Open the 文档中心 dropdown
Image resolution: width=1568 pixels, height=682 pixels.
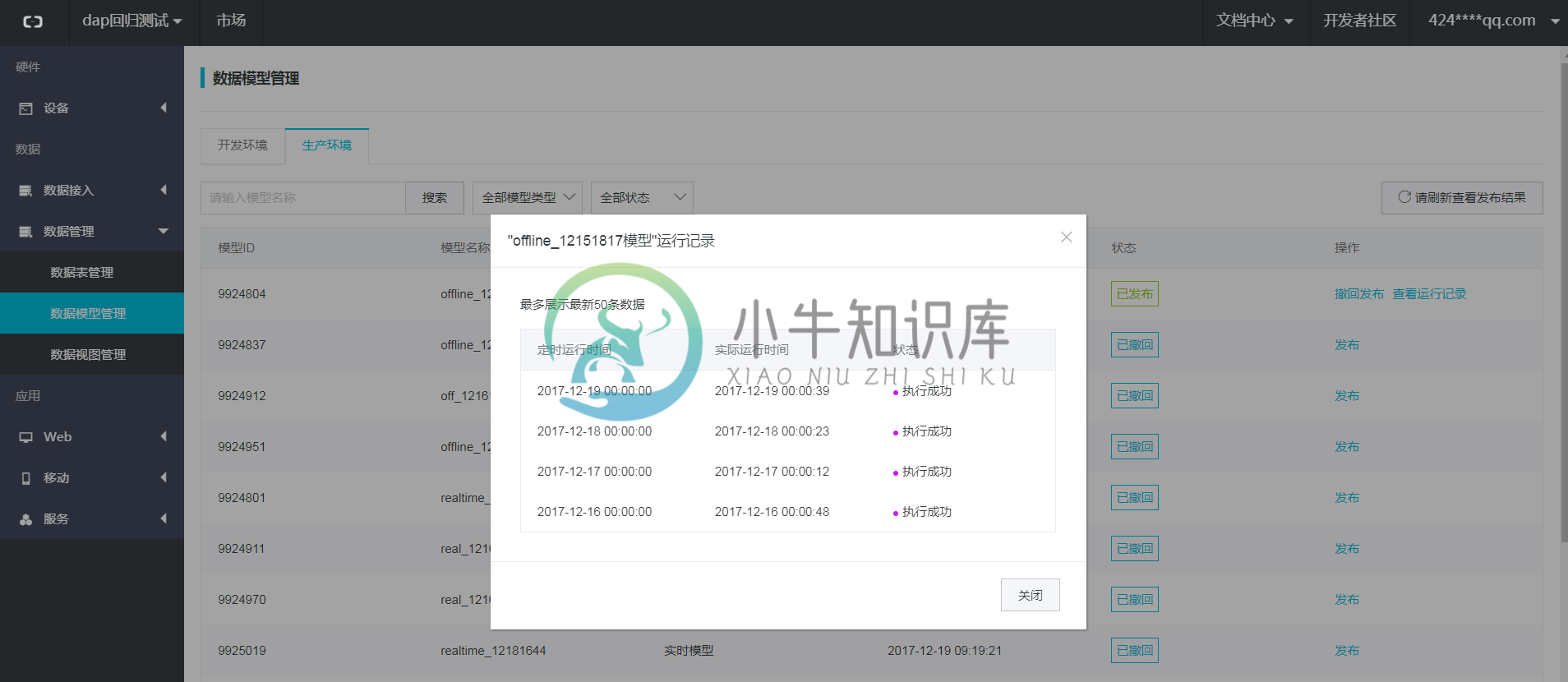click(x=1254, y=21)
